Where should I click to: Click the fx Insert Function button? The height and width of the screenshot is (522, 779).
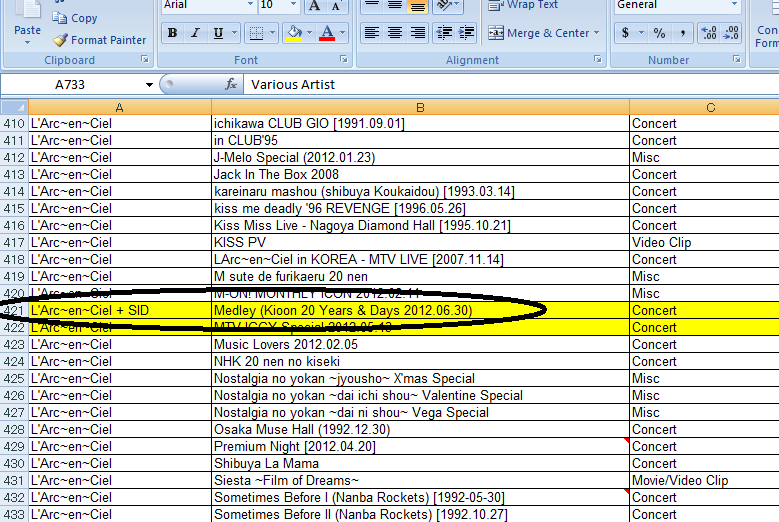click(x=231, y=84)
